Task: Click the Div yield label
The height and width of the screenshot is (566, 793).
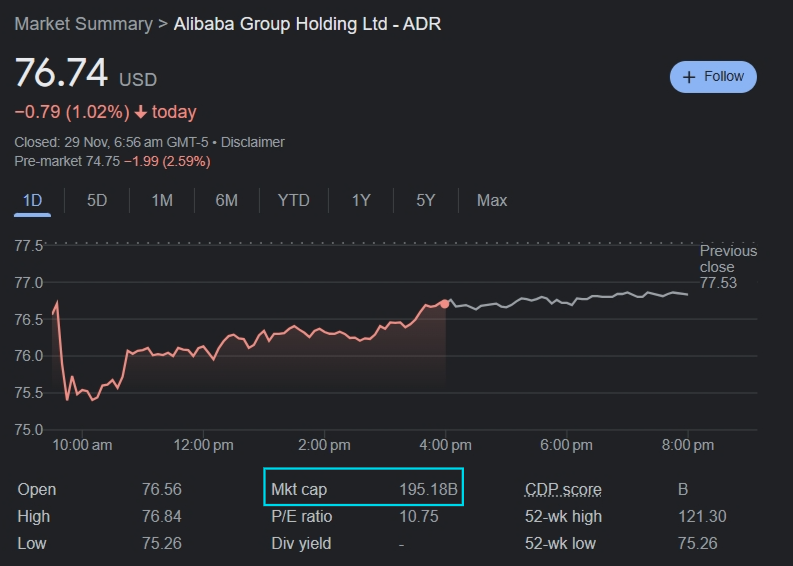Action: pos(301,543)
